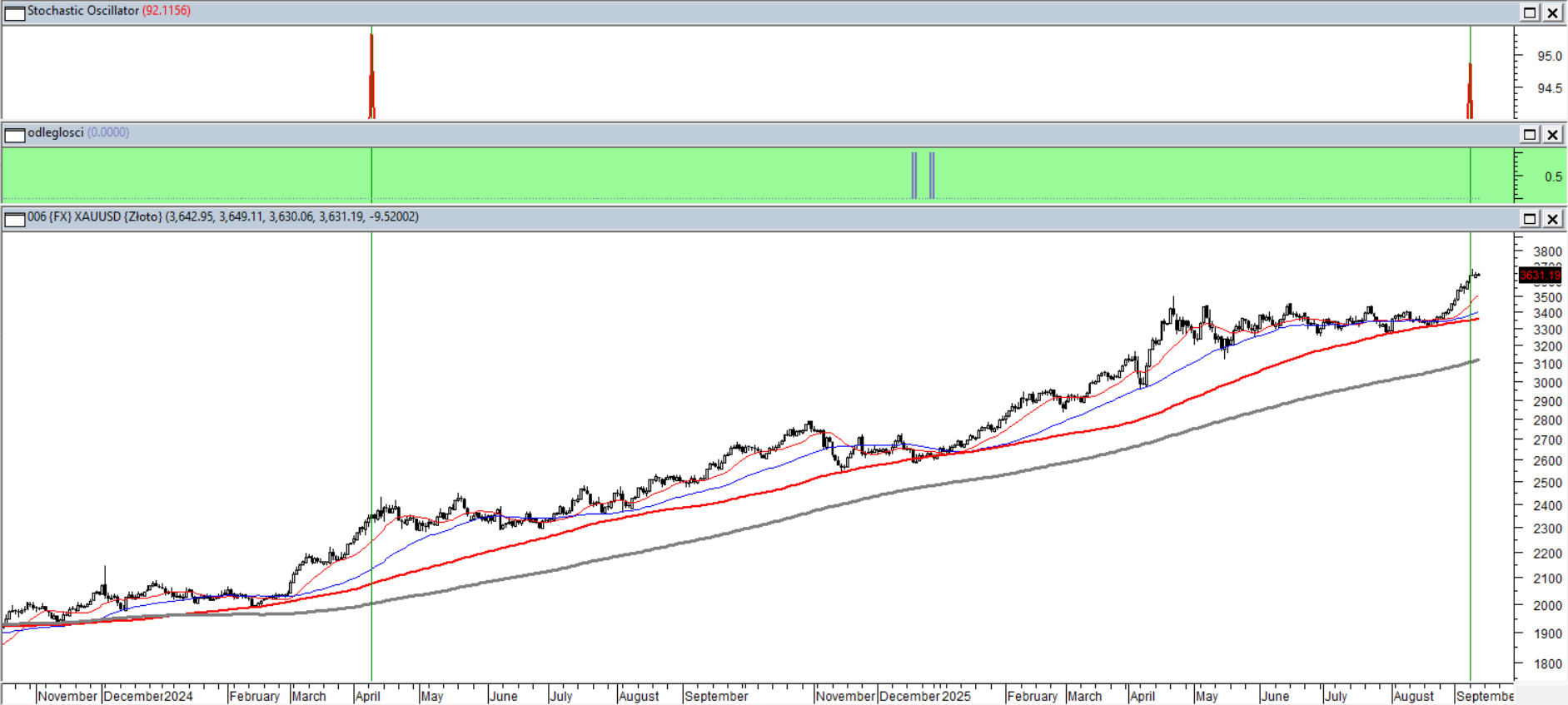Screen dimensions: 1568x705
Task: Open the XAUUSD chart pane menu icon
Action: point(15,219)
